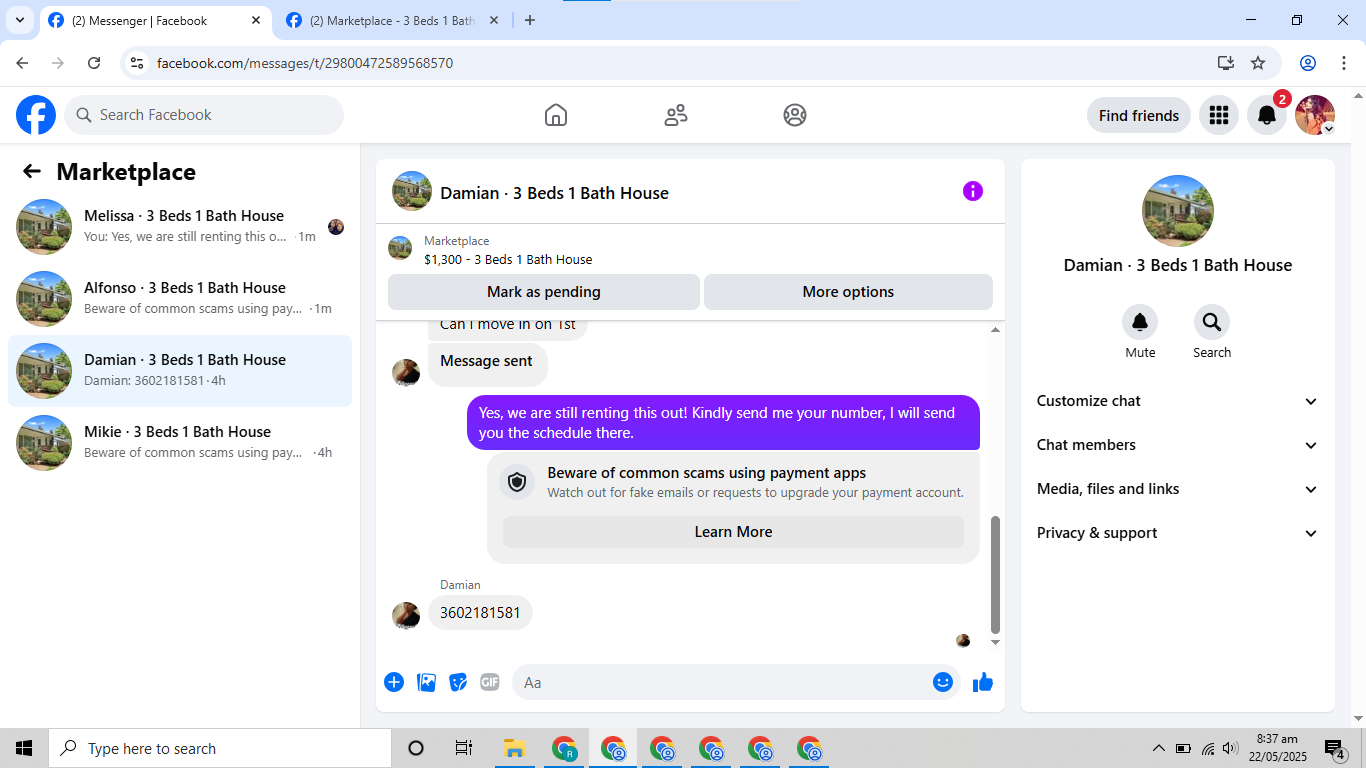
Task: Click More options button
Action: tap(848, 292)
